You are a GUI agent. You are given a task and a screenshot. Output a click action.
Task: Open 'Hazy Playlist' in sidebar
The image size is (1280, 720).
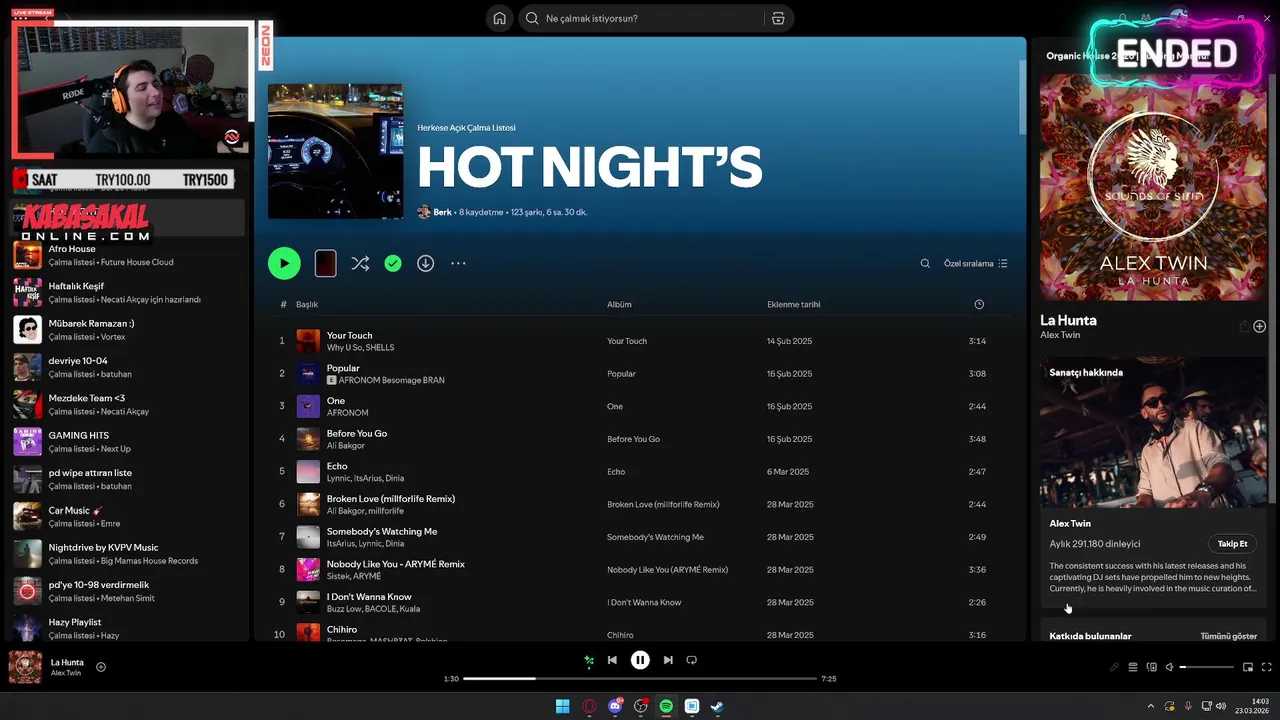(128, 628)
